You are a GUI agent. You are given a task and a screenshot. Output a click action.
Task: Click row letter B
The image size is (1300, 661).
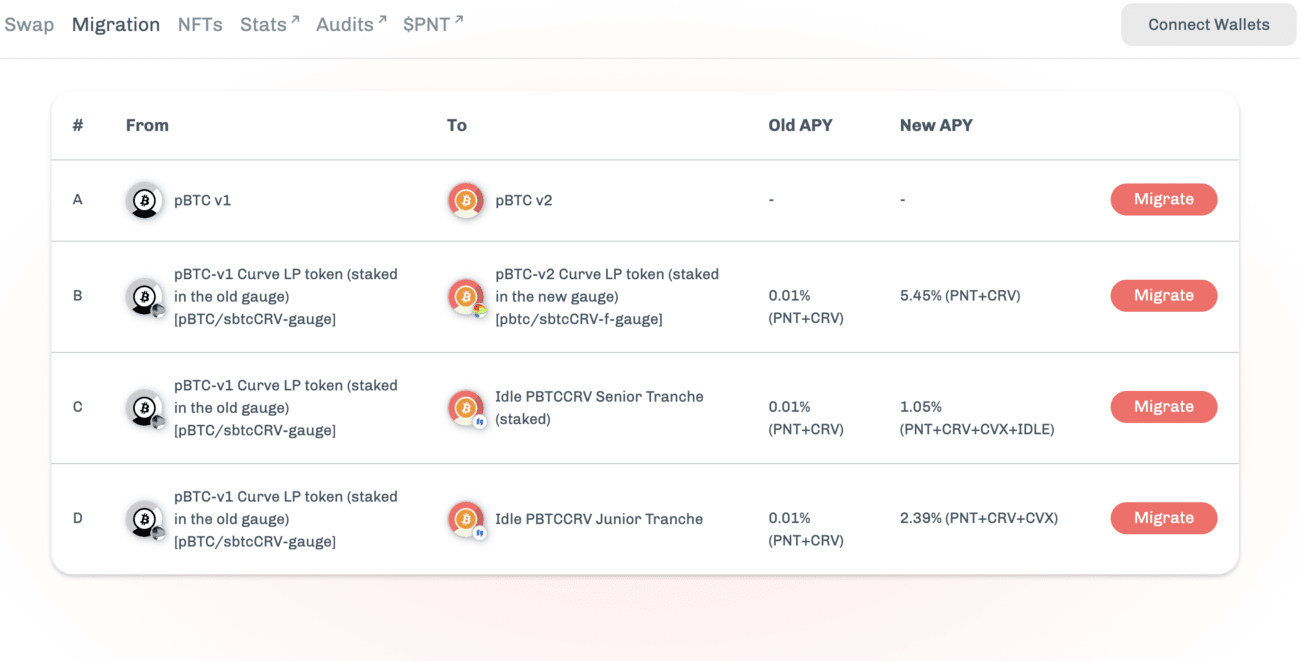click(78, 296)
